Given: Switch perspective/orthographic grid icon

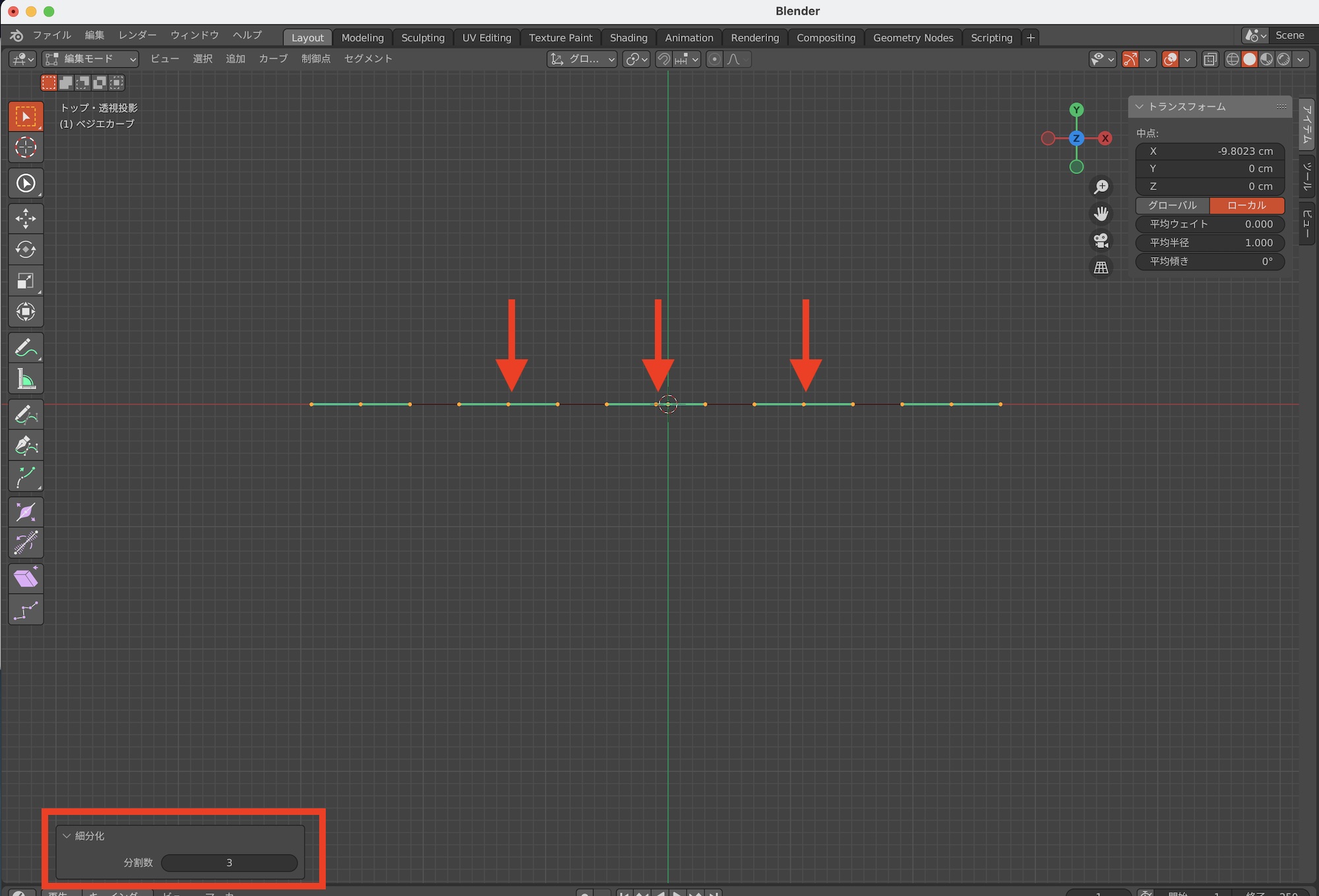Looking at the screenshot, I should [x=1101, y=268].
